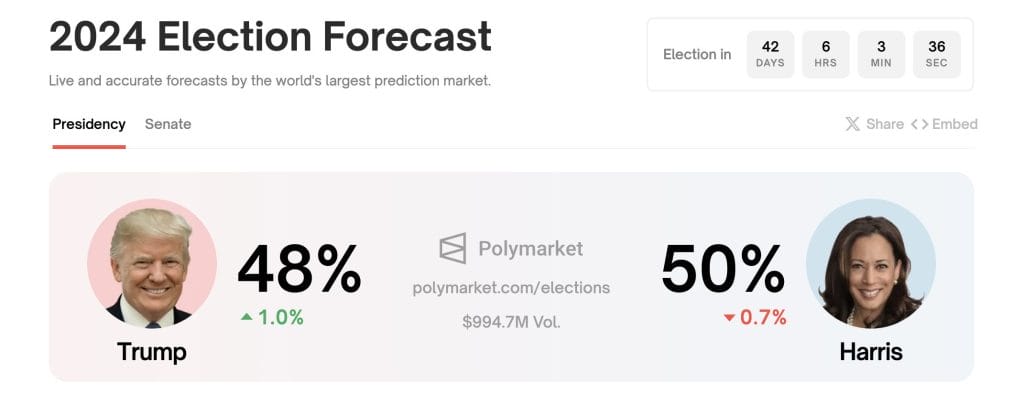Switch to the Senate tab
Image resolution: width=1024 pixels, height=405 pixels.
click(x=168, y=124)
